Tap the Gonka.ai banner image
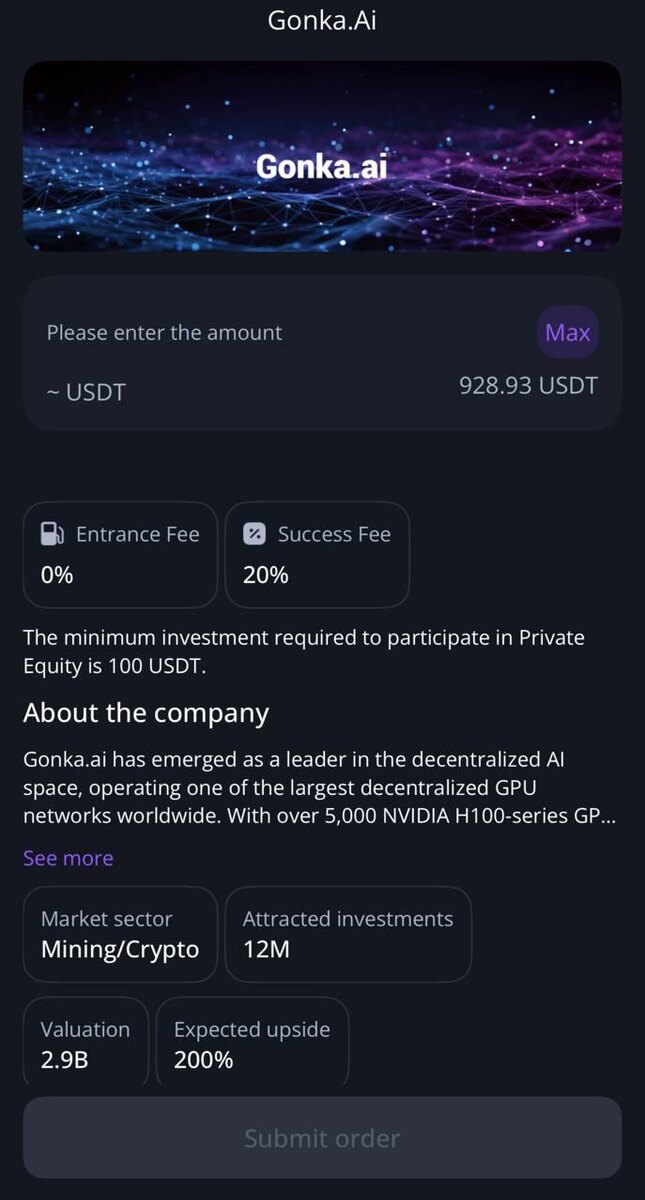The image size is (645, 1200). (322, 156)
